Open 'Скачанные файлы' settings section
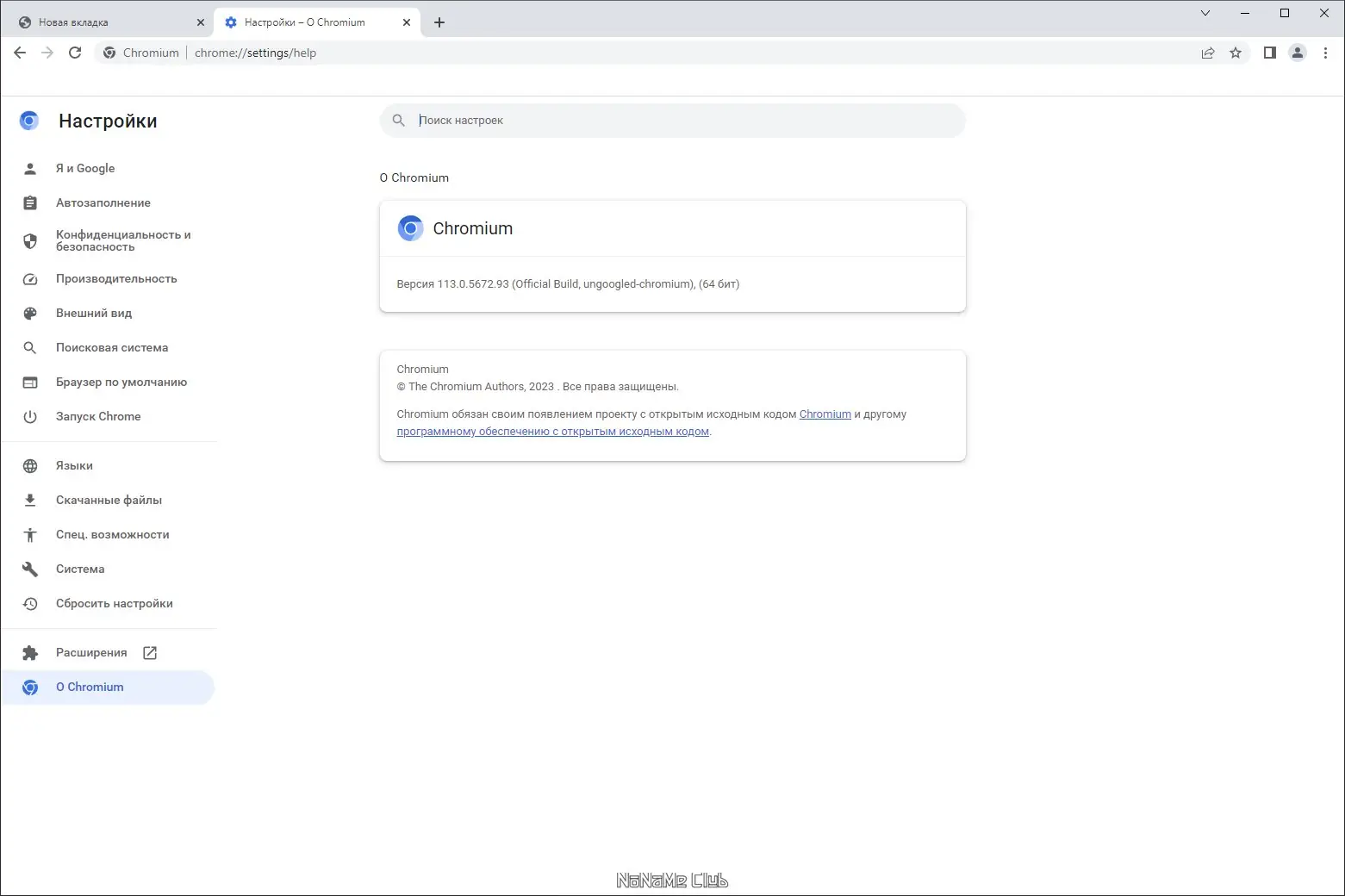1345x896 pixels. [x=109, y=501]
